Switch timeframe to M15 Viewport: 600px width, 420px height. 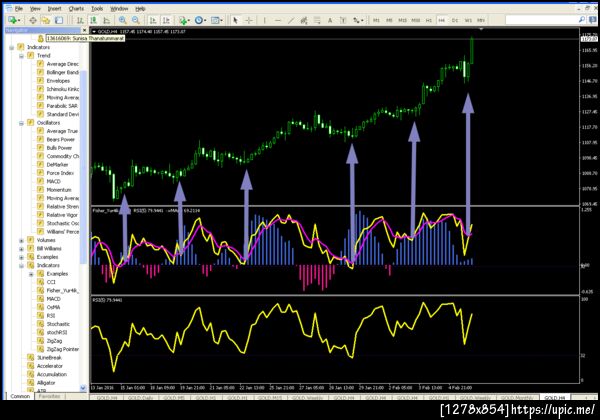pos(402,20)
